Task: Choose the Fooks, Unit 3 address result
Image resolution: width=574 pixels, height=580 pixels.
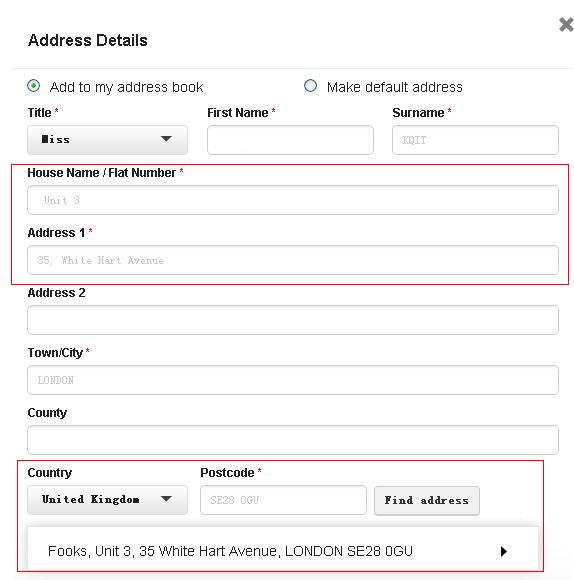Action: pos(283,551)
